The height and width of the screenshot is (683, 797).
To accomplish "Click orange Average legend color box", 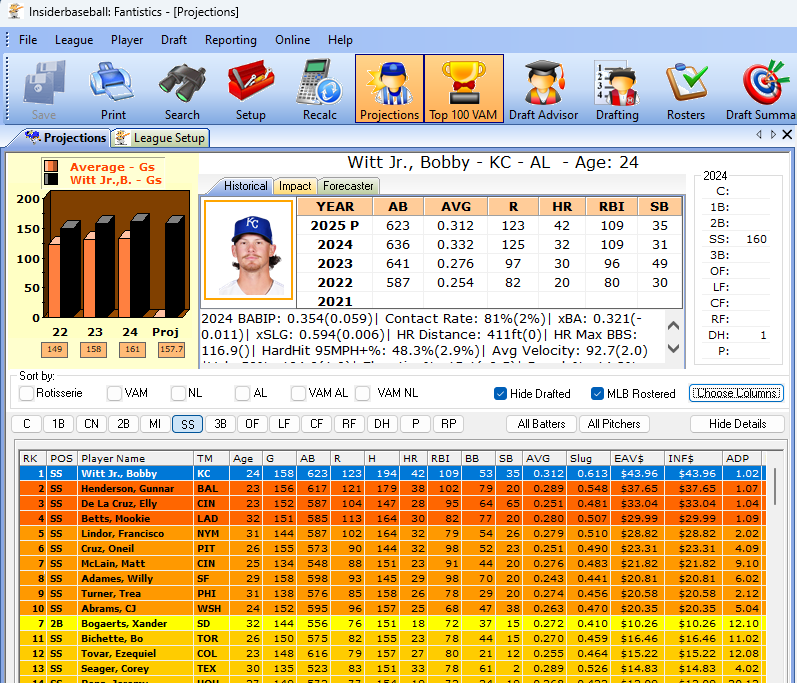I will coord(50,166).
